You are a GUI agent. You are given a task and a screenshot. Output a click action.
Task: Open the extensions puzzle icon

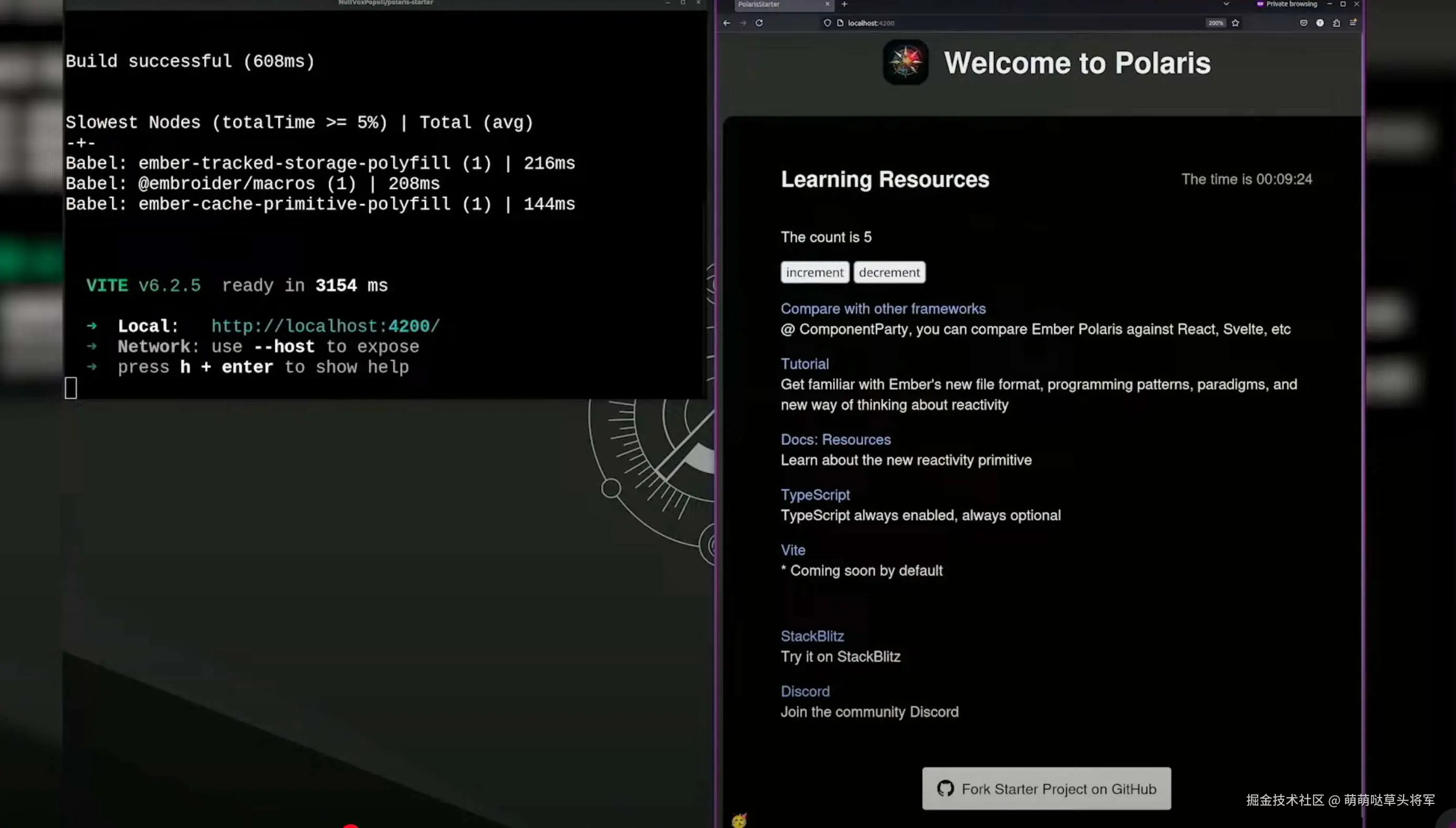point(1336,23)
